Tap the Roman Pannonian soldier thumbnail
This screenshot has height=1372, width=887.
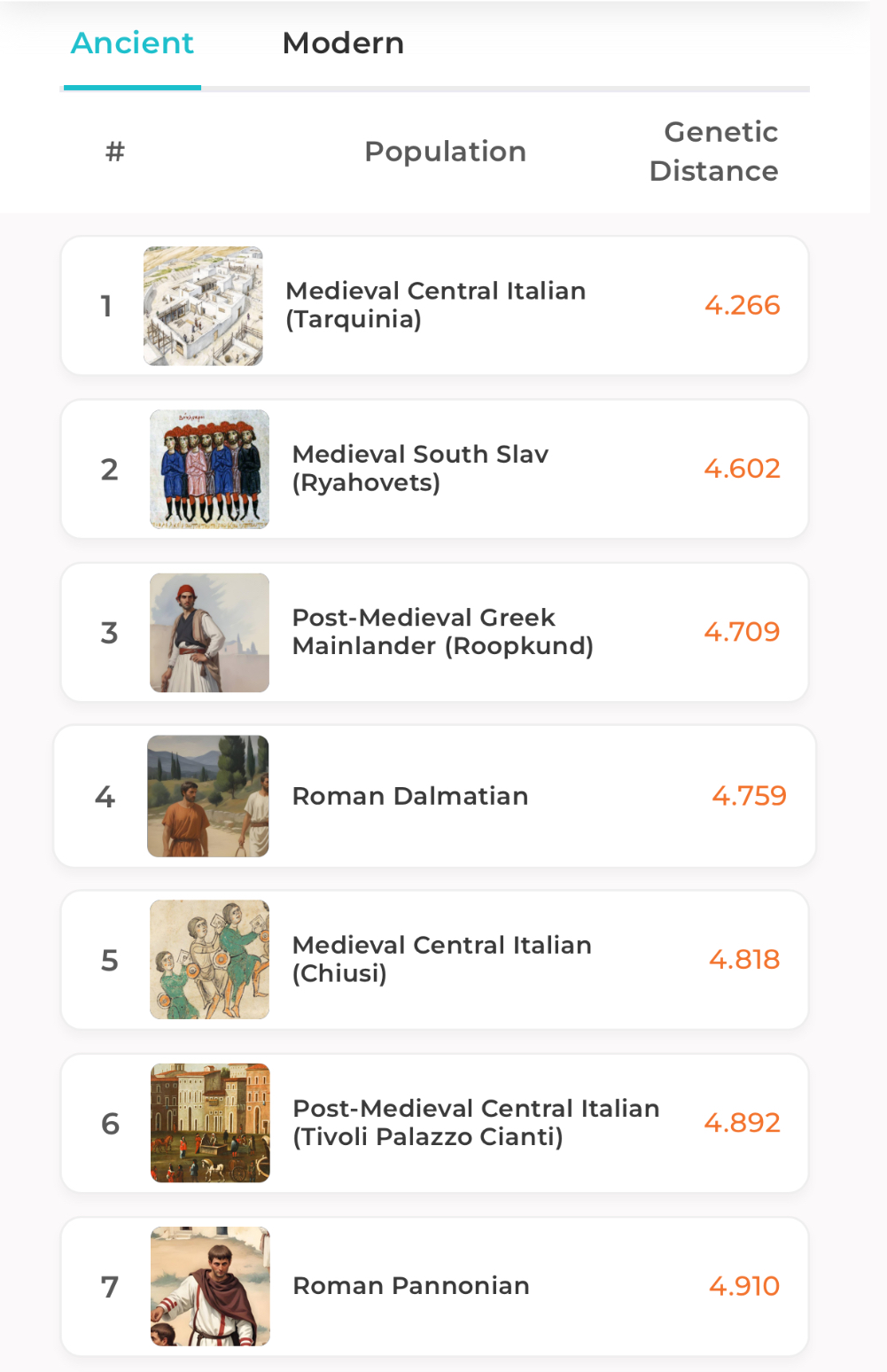(x=210, y=1286)
